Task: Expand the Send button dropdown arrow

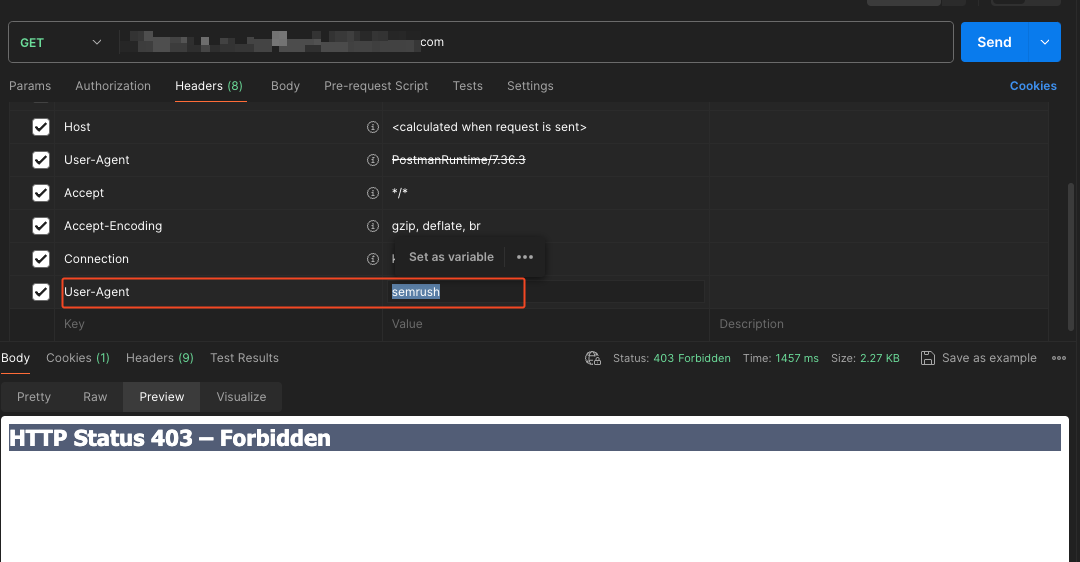Action: [x=1045, y=42]
